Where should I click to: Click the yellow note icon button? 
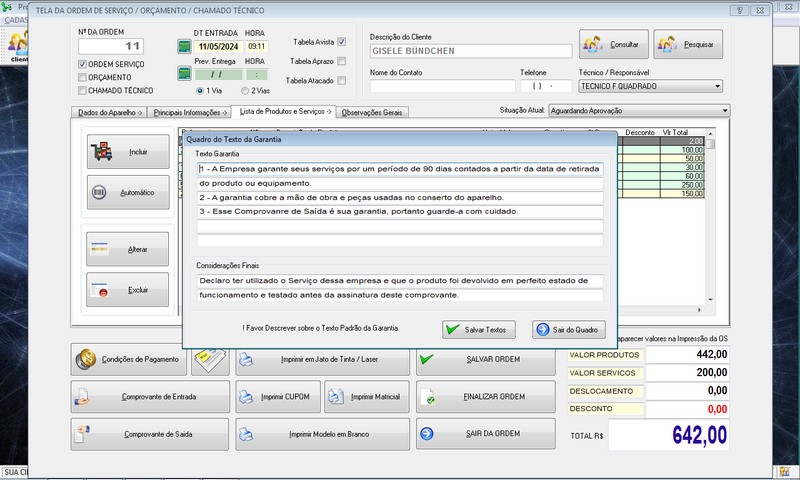[210, 360]
